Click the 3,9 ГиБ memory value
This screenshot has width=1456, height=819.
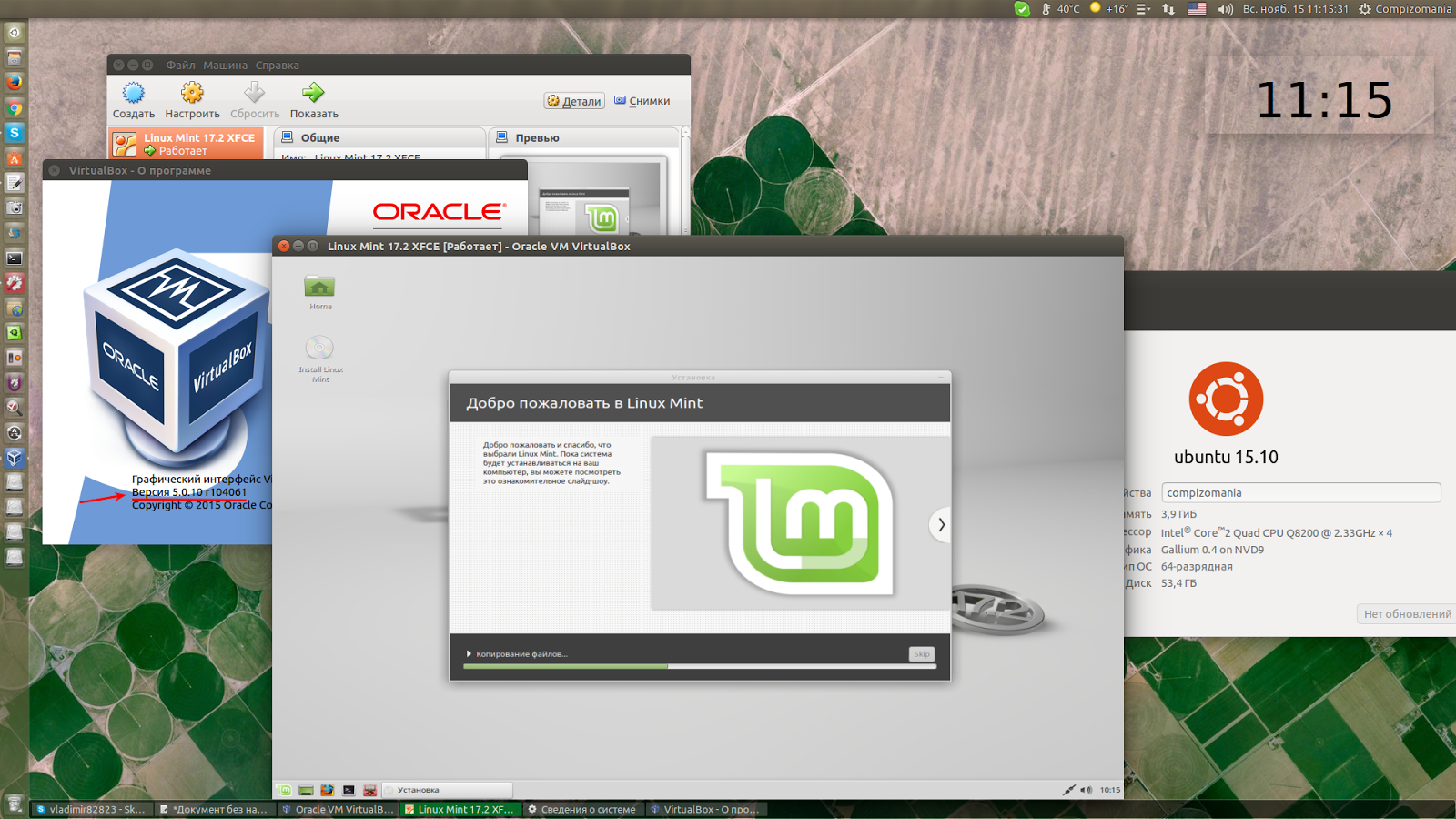pyautogui.click(x=1178, y=514)
